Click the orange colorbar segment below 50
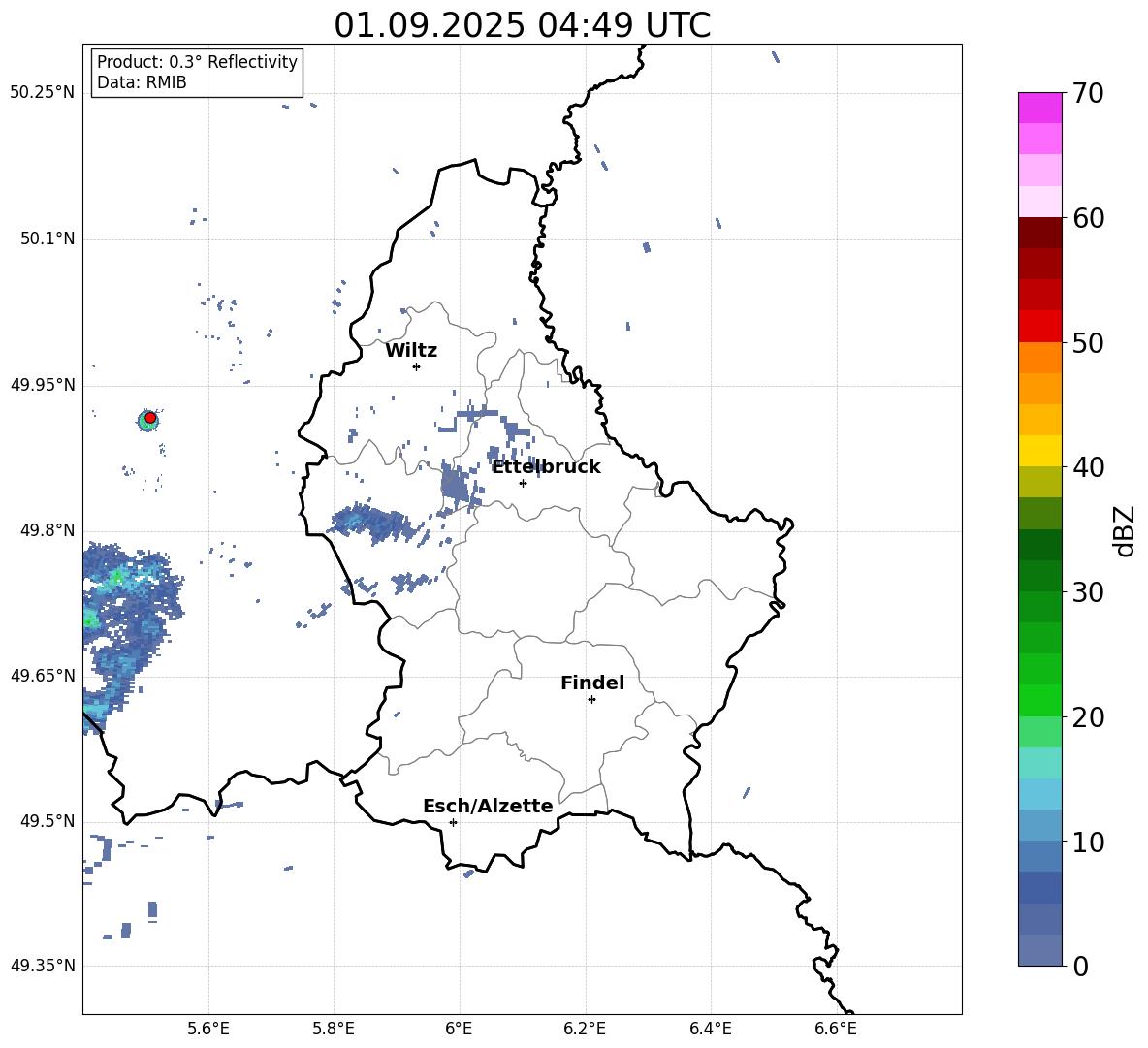Screen dimensions: 1148x1048 tap(1039, 358)
